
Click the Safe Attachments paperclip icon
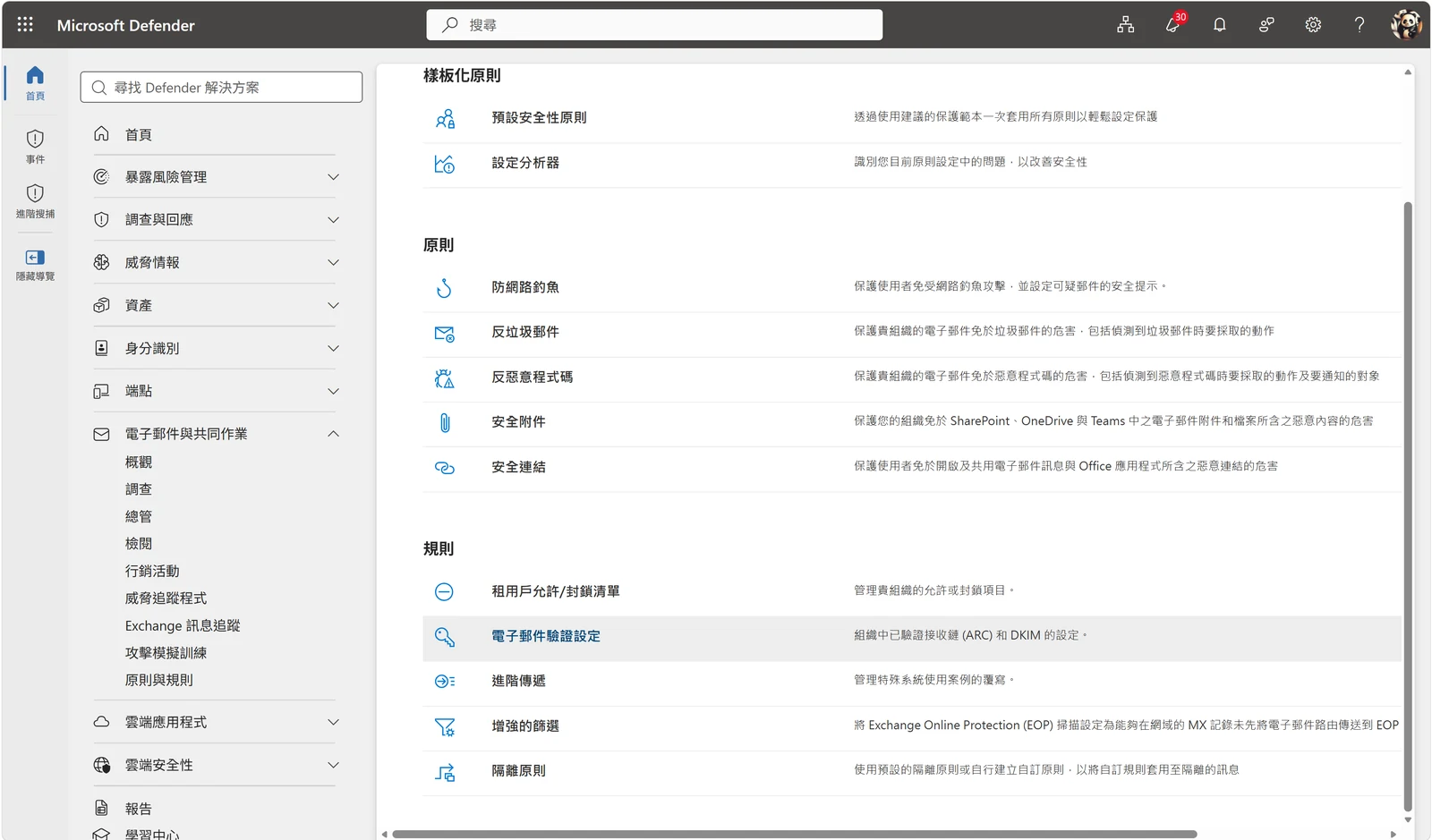(444, 422)
